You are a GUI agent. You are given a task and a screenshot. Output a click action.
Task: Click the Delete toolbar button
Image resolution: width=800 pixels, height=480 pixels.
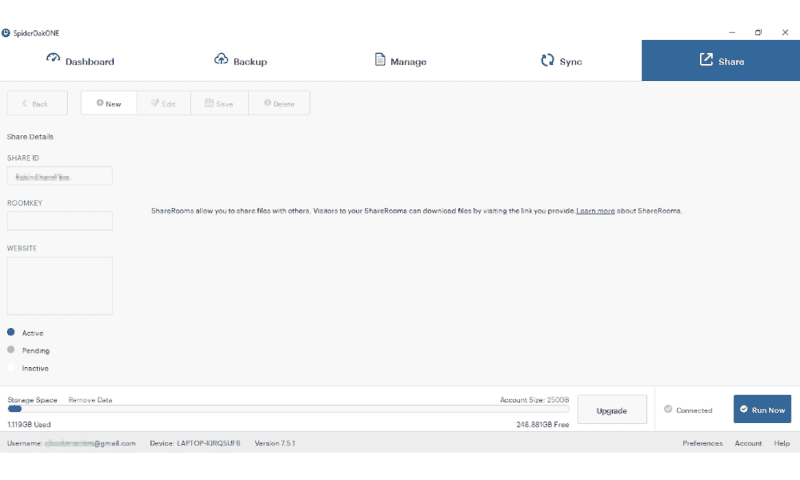[x=279, y=104]
